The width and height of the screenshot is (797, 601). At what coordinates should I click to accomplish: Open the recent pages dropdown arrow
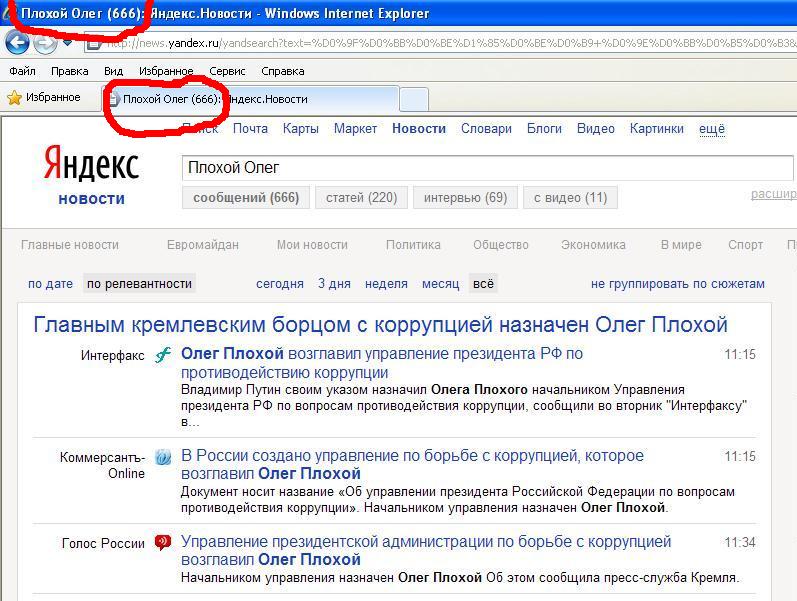68,43
